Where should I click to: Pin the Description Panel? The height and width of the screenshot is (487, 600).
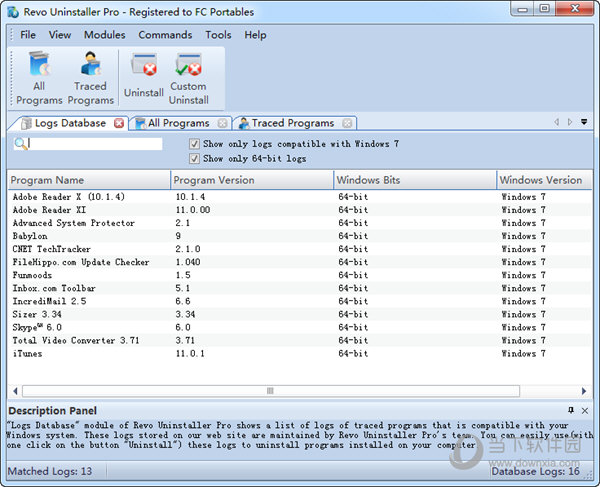(571, 410)
